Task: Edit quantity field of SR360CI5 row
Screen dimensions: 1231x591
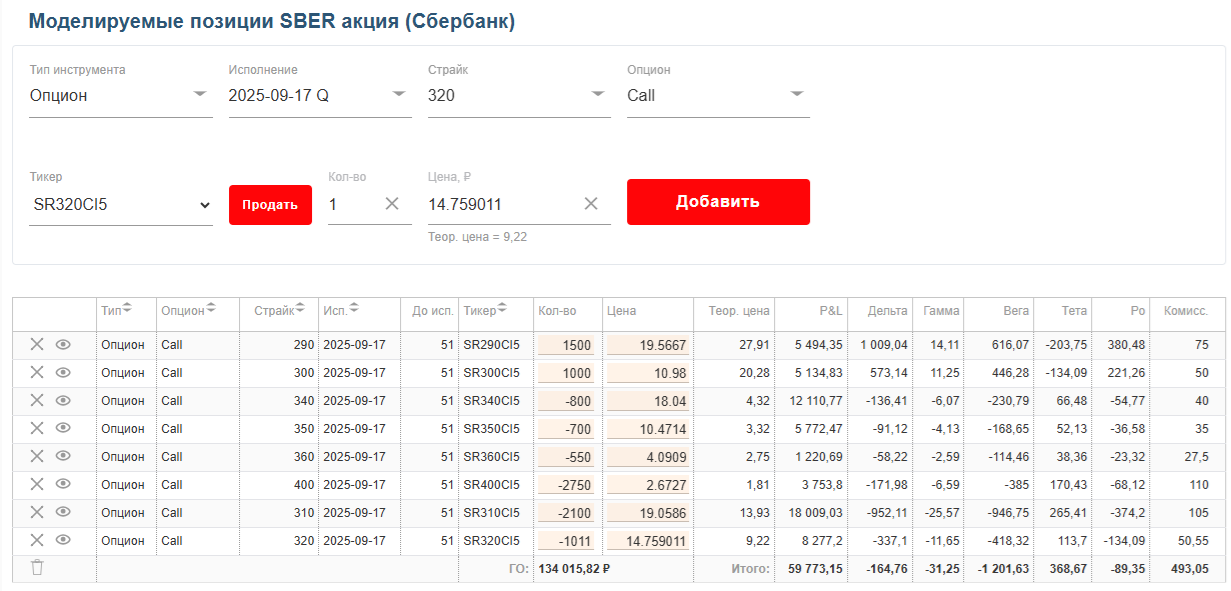Action: pos(566,457)
